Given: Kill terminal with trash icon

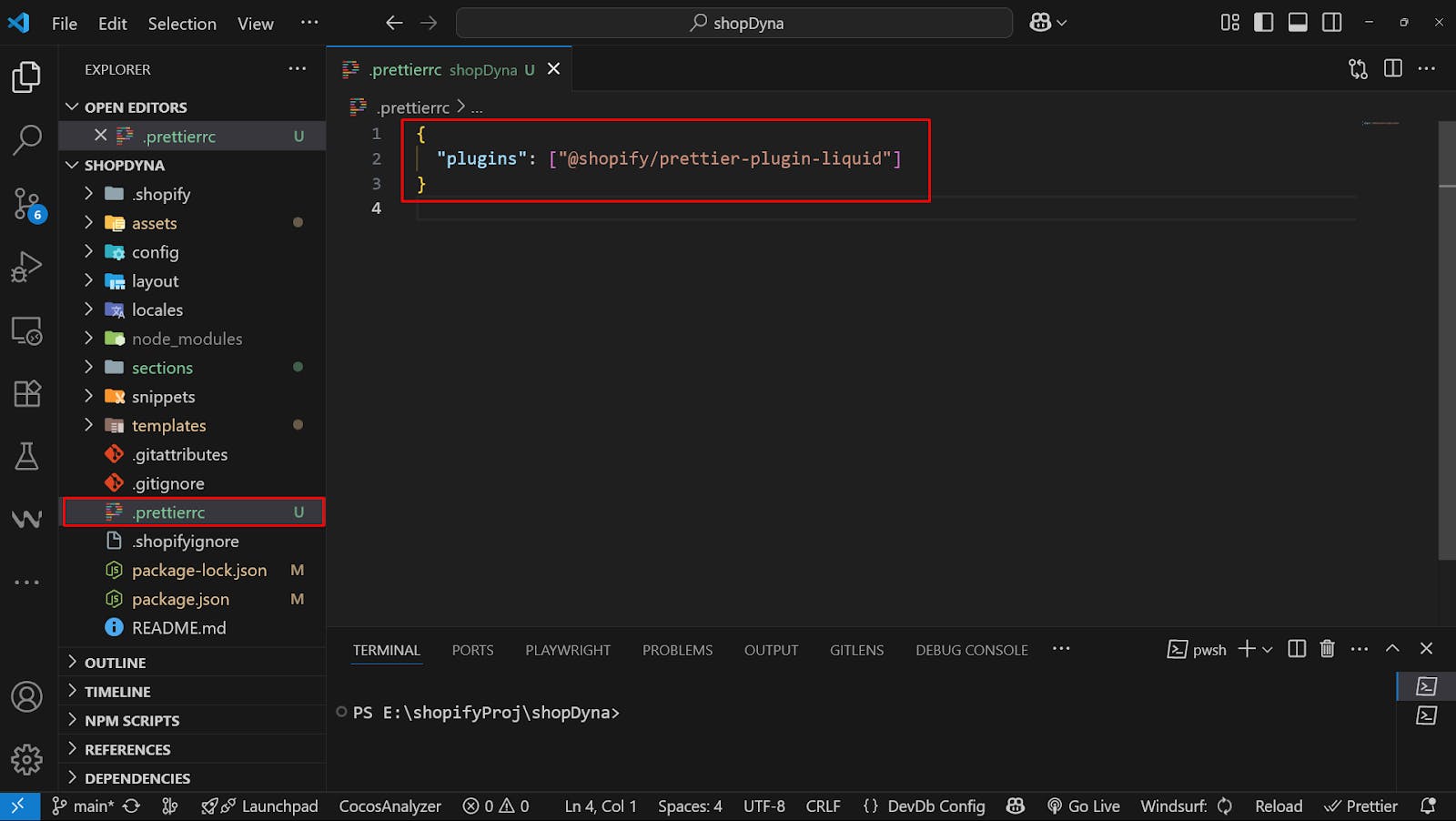Looking at the screenshot, I should point(1328,649).
